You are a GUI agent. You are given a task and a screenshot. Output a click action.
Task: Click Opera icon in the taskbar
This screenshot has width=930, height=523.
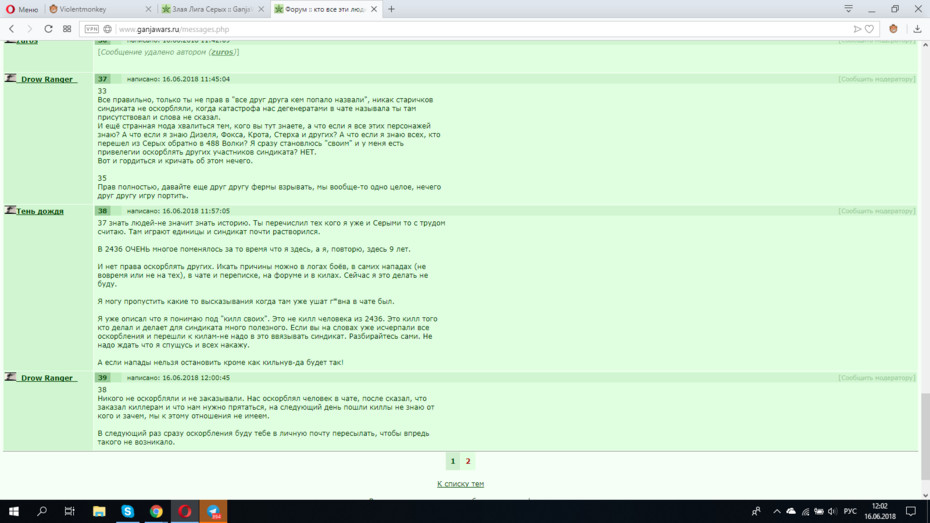pyautogui.click(x=184, y=511)
